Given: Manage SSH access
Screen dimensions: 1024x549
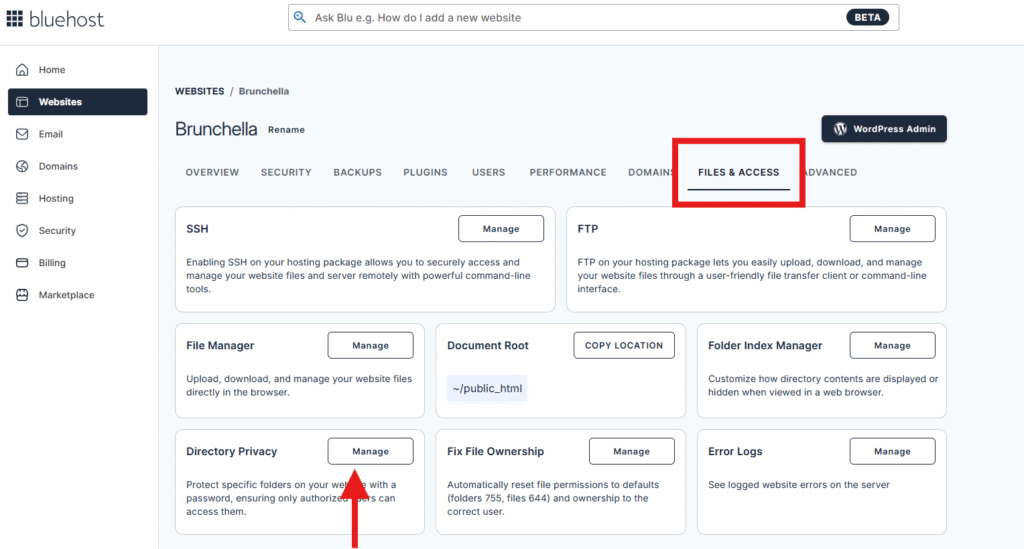Looking at the screenshot, I should (x=501, y=228).
